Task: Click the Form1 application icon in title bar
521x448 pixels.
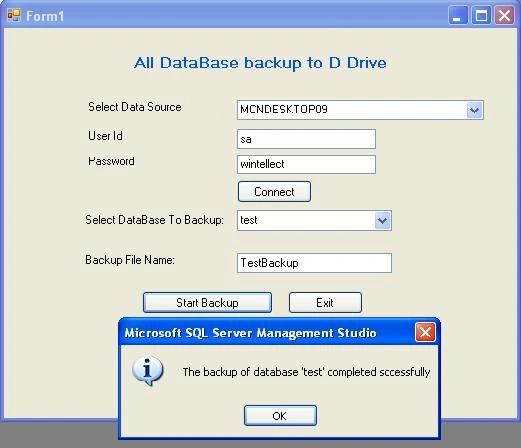Action: [14, 15]
